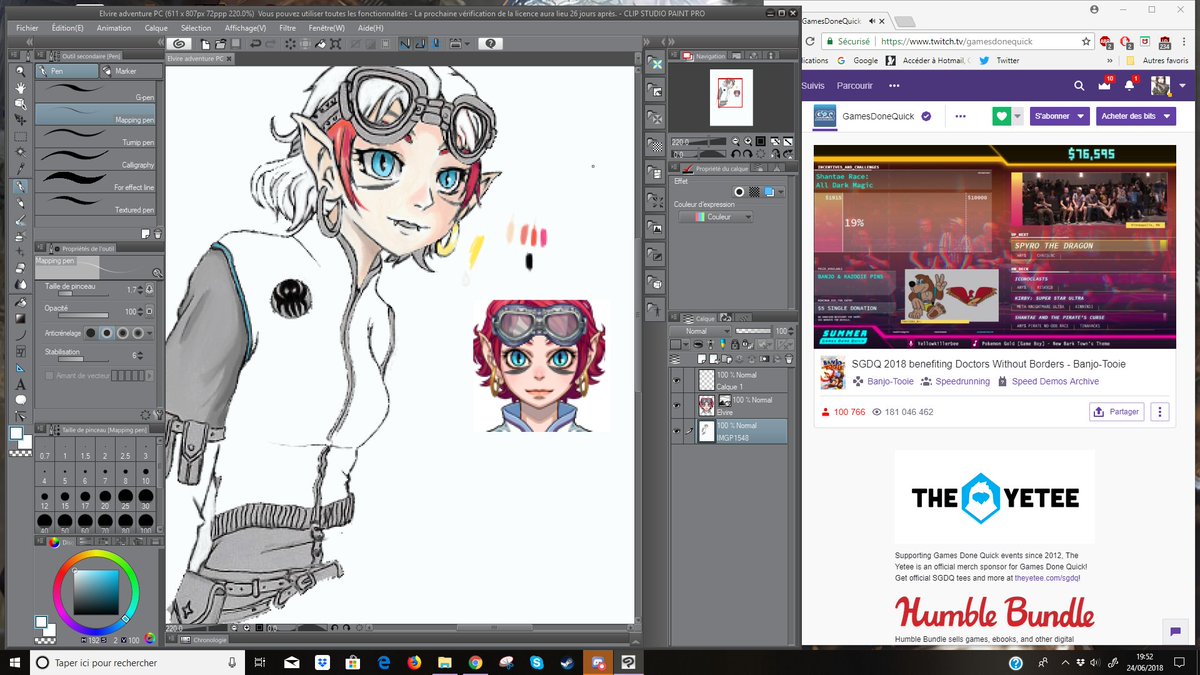Open Windows Task View icon
Image resolution: width=1200 pixels, height=675 pixels.
point(260,662)
